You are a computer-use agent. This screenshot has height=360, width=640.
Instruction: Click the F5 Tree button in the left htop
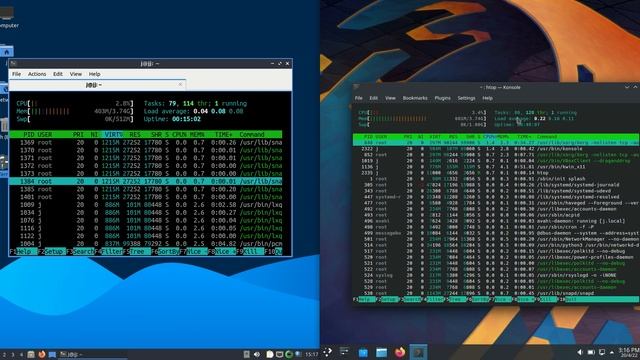[137, 251]
